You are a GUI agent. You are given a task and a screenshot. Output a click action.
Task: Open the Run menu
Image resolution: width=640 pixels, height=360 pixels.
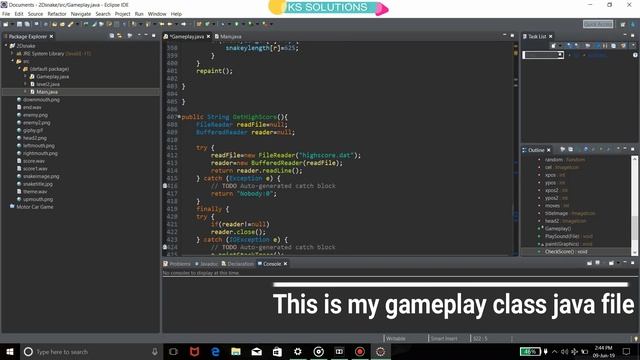[139, 14]
